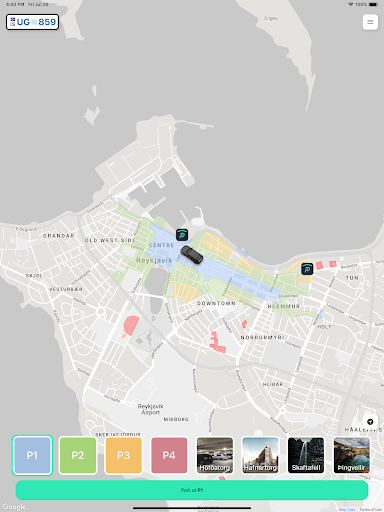This screenshot has height=512, width=384.
Task: Select the P1 blue zone tile
Action: click(x=32, y=455)
